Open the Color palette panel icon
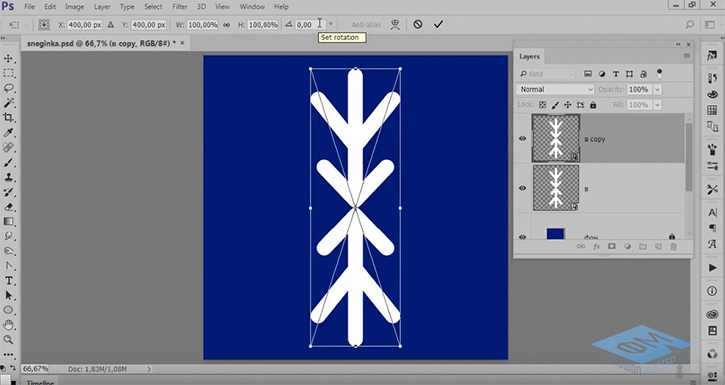This screenshot has height=385, width=725. [x=712, y=95]
